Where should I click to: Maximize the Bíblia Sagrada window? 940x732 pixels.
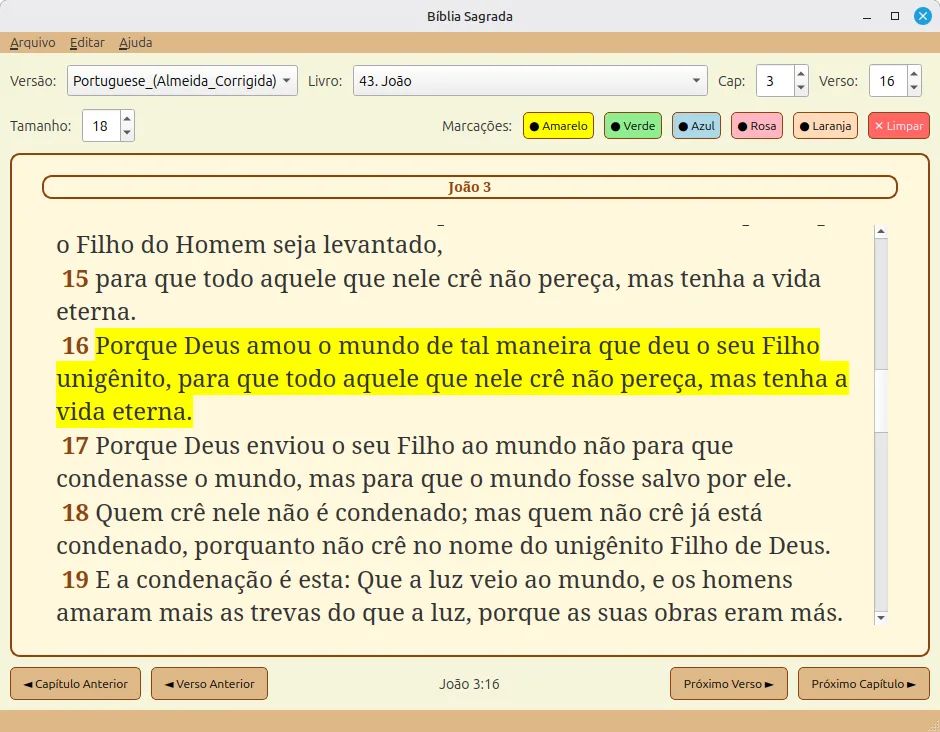[x=895, y=16]
